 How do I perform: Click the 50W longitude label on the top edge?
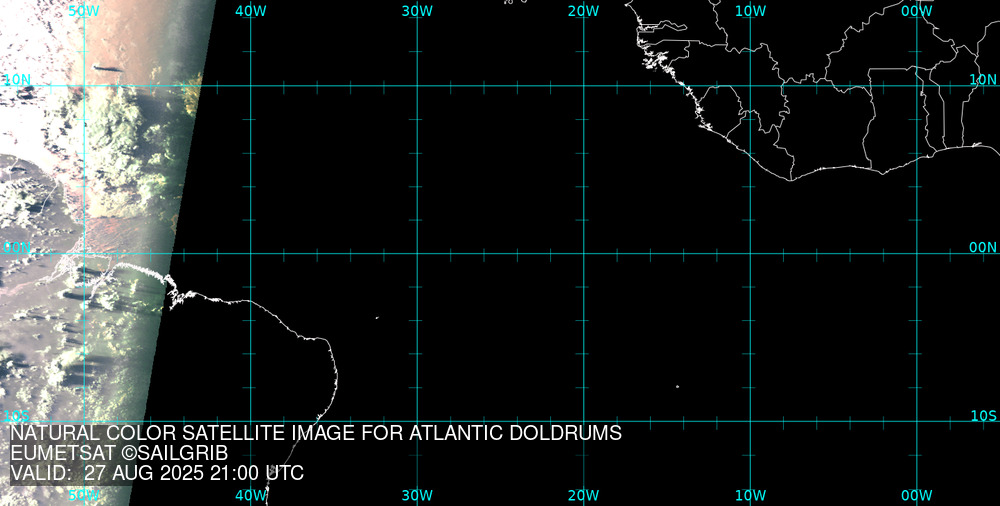[84, 11]
